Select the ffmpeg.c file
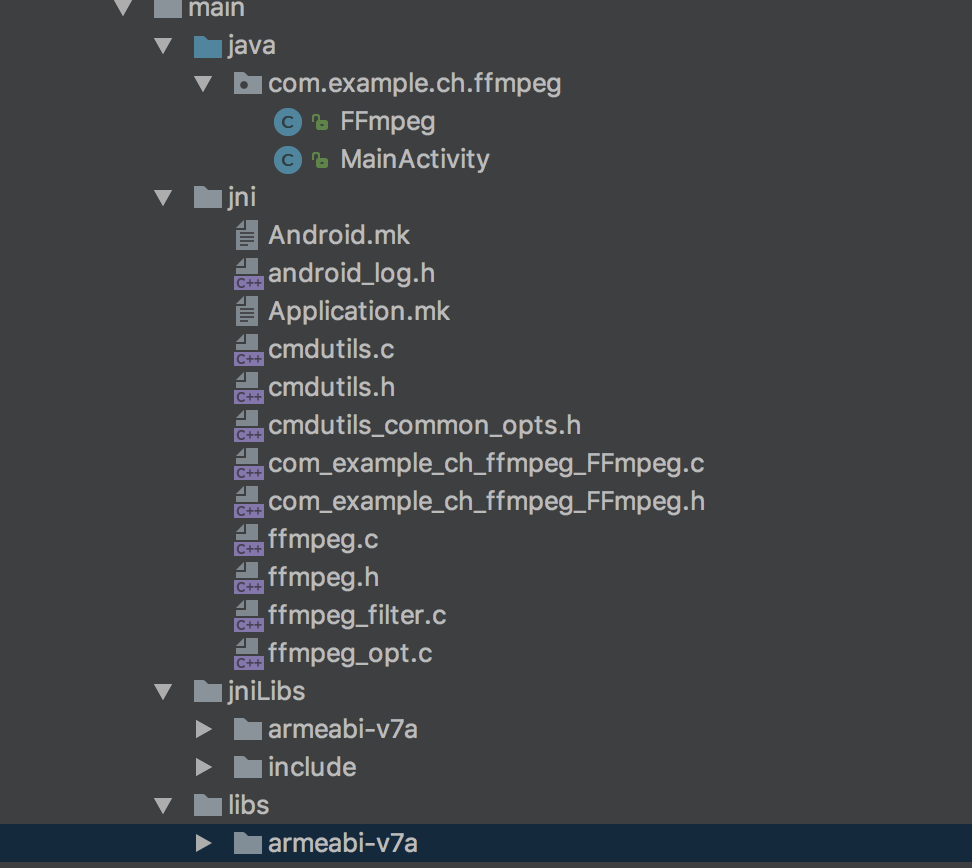This screenshot has height=868, width=972. click(x=322, y=540)
